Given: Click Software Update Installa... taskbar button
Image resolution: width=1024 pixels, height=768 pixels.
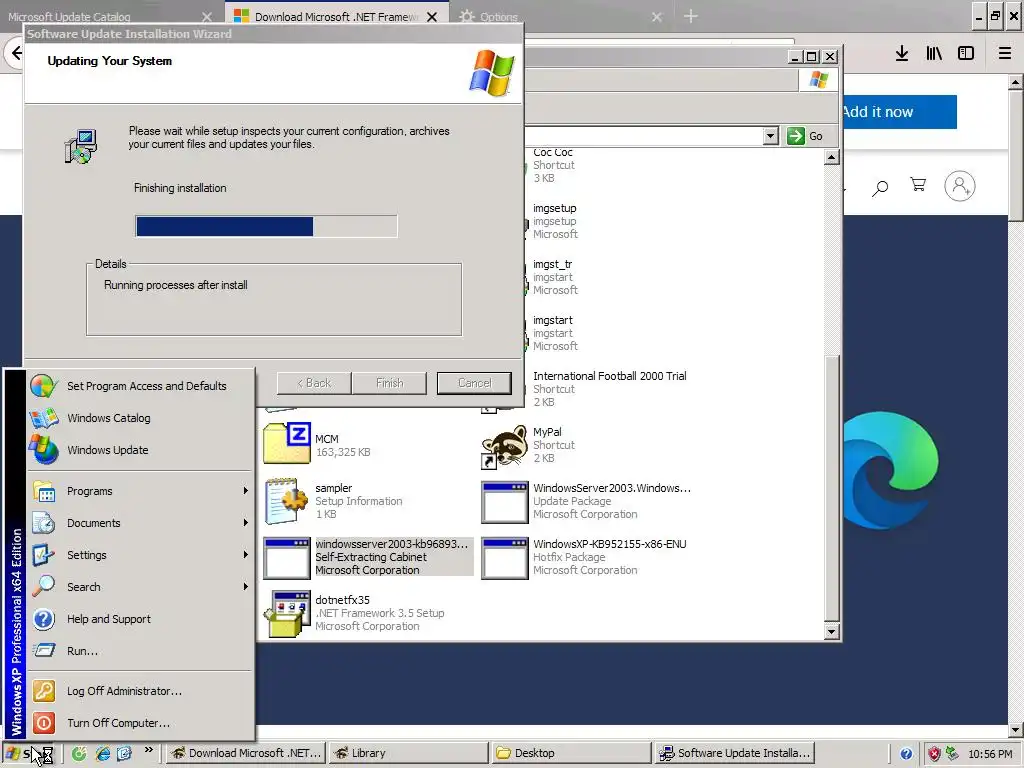Looking at the screenshot, I should pyautogui.click(x=735, y=753).
